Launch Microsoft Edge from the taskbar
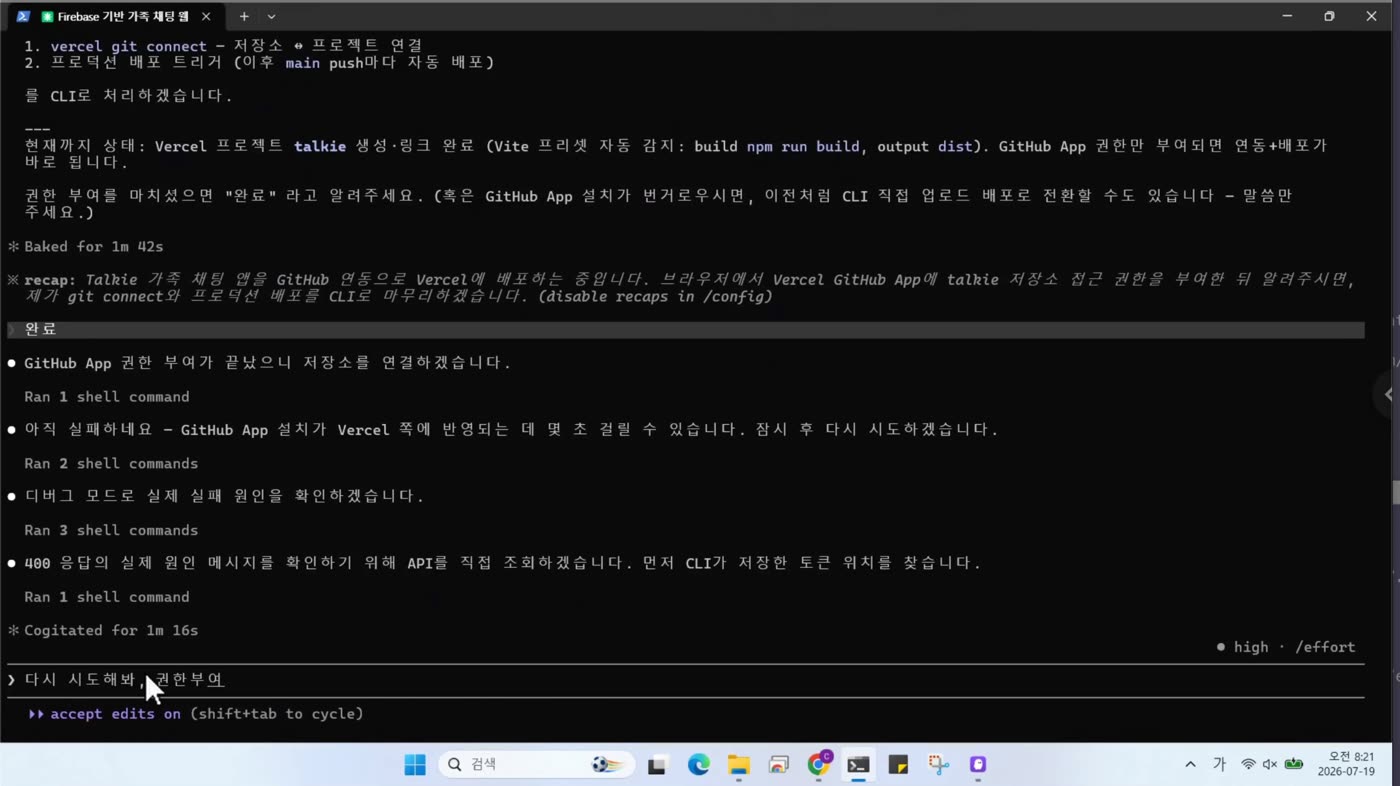 (x=698, y=765)
